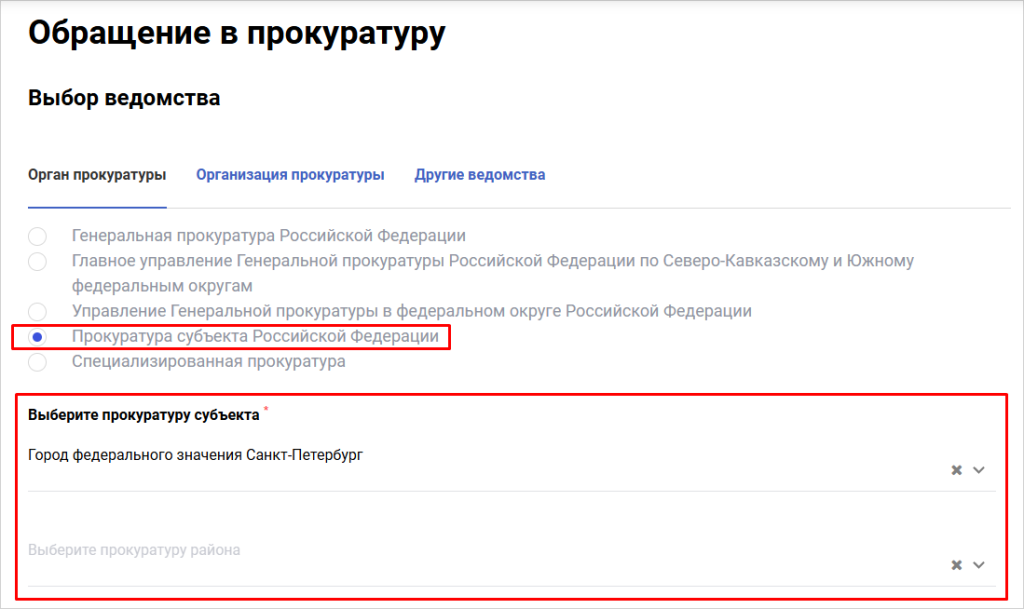
Task: Select the Специализированная прокуратура radio circle
Action: click(37, 362)
